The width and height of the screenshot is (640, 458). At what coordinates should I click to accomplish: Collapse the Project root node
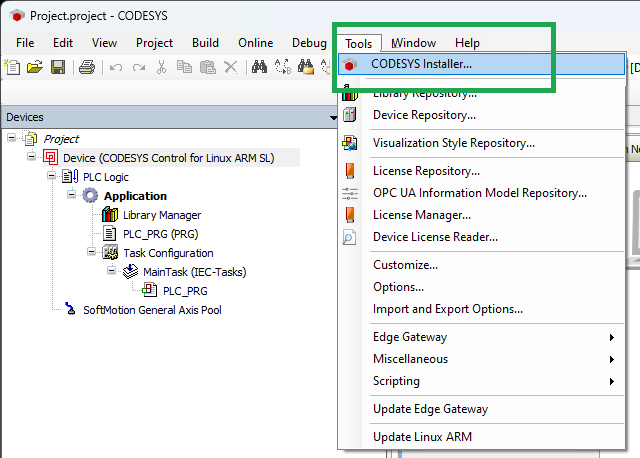(x=12, y=139)
